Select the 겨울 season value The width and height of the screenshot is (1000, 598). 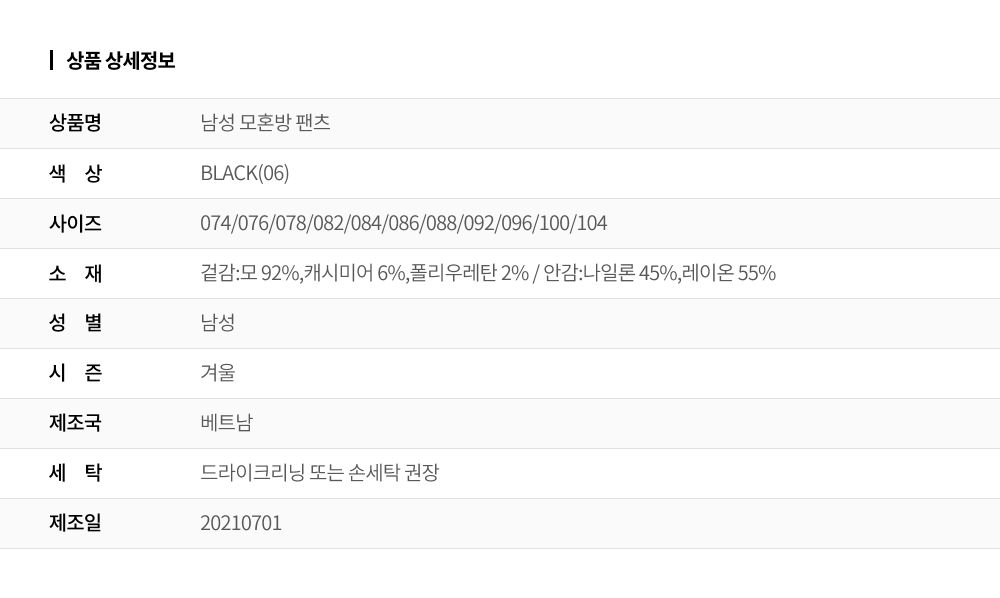pyautogui.click(x=218, y=373)
